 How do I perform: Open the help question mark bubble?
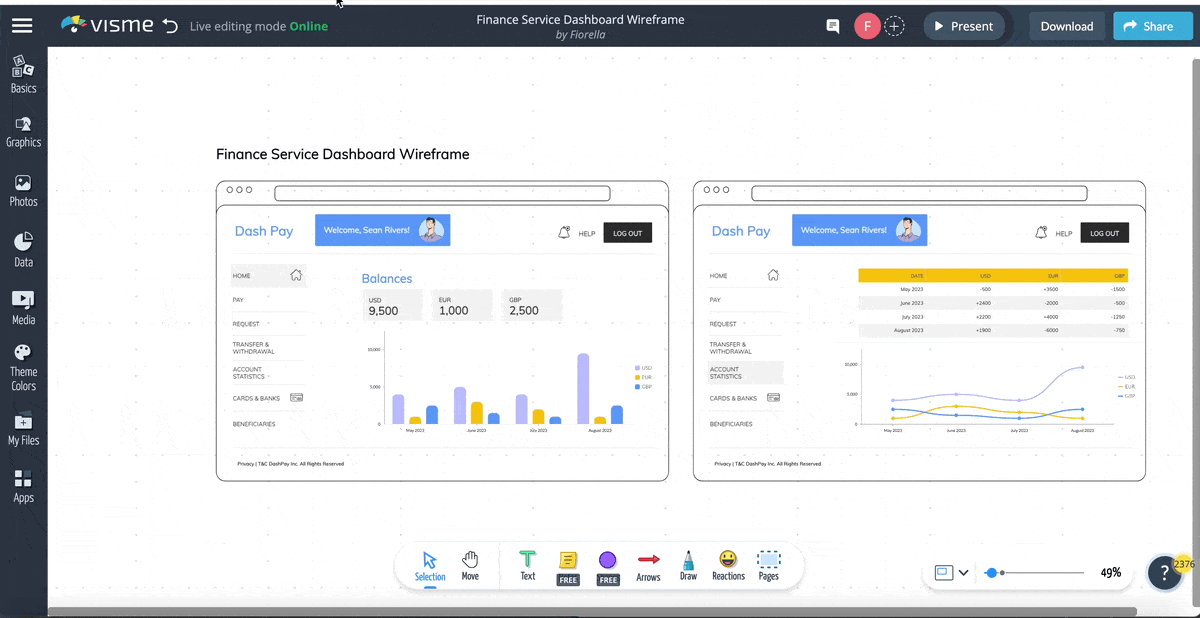[x=1164, y=573]
